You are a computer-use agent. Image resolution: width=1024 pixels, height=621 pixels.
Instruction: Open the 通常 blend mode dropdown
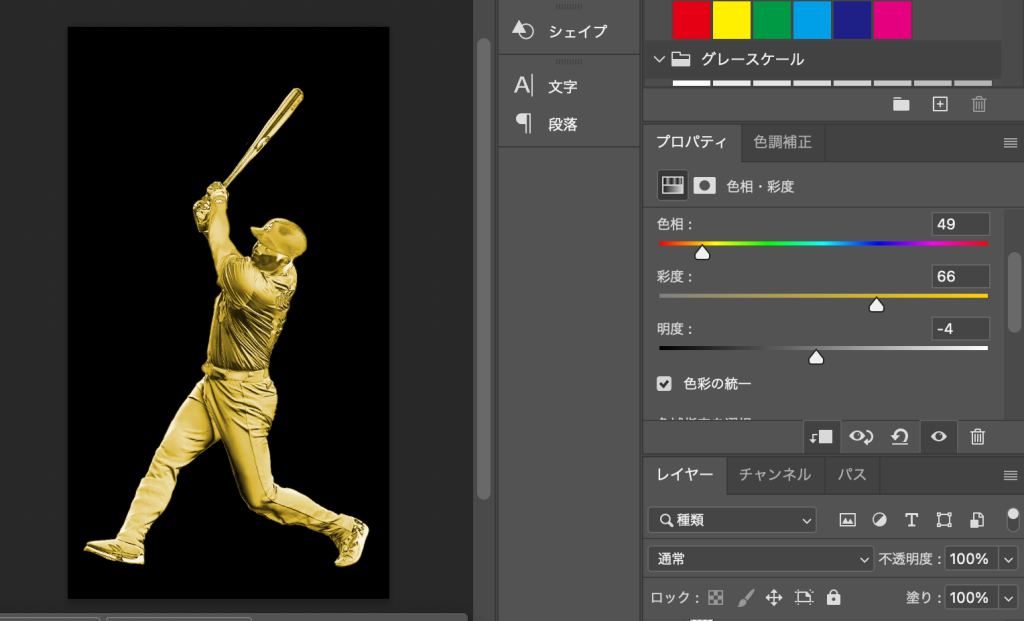tap(760, 559)
